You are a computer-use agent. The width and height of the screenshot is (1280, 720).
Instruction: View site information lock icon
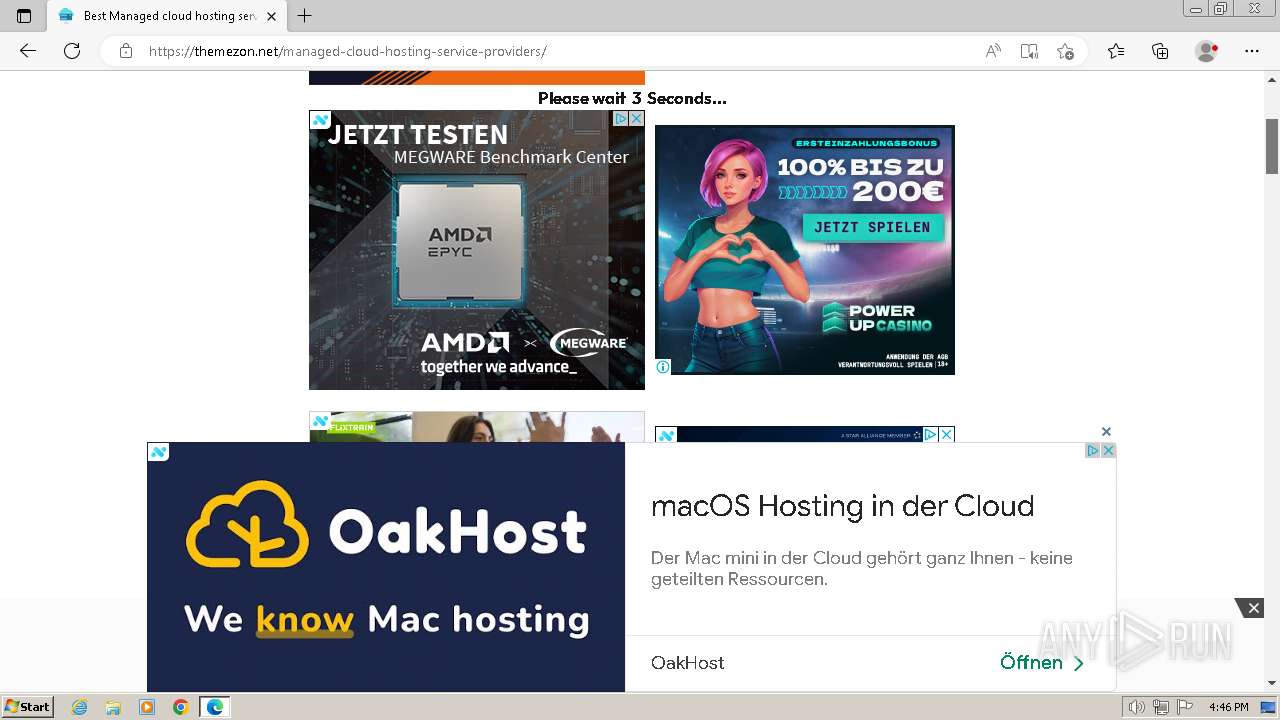[126, 51]
